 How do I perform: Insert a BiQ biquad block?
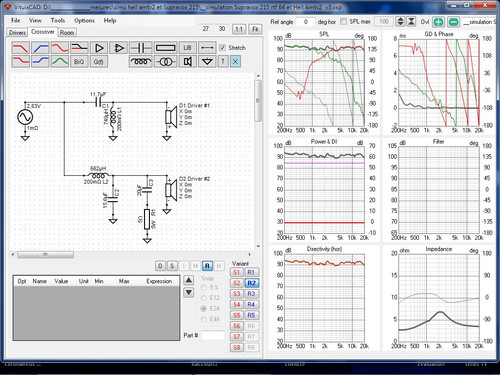pyautogui.click(x=79, y=62)
